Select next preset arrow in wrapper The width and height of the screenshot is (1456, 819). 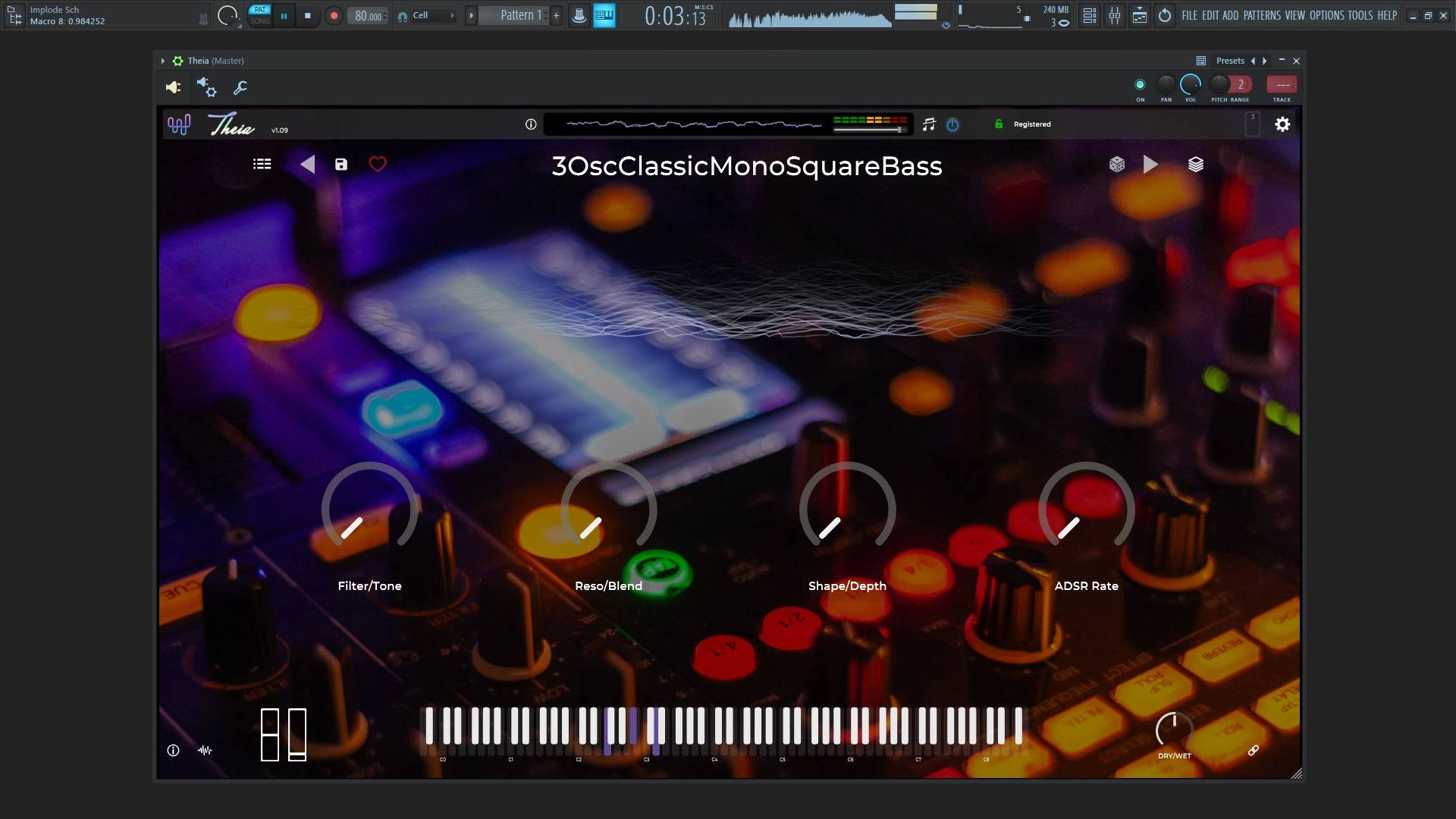click(1264, 61)
